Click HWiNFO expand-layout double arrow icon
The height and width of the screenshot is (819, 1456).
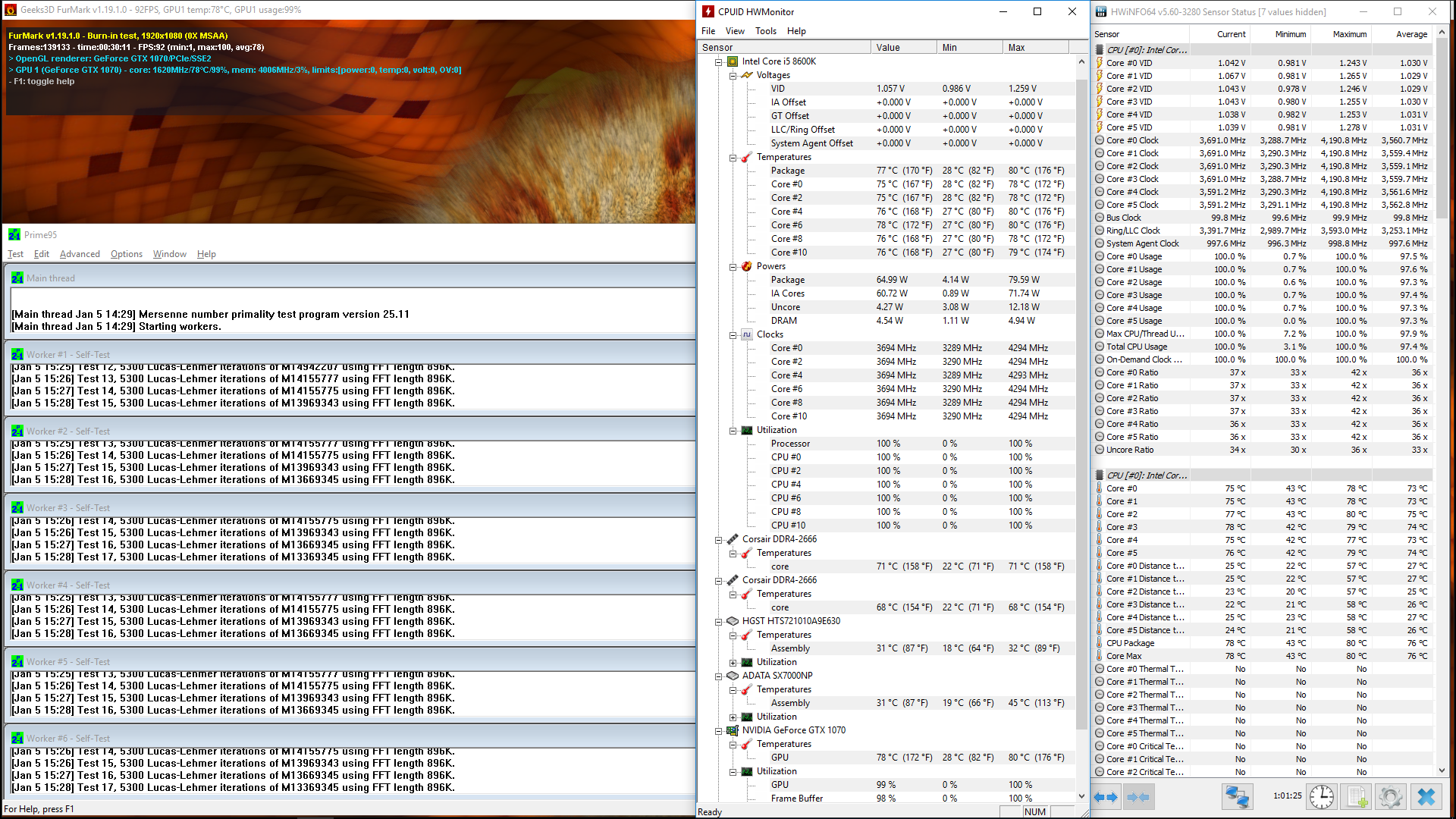click(x=1106, y=797)
